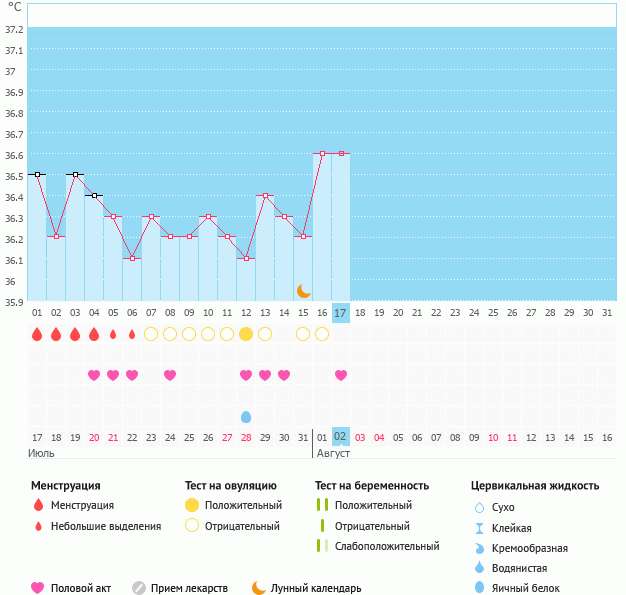Click the Кремообразная cervical fluid legend label
The height and width of the screenshot is (595, 626).
[x=531, y=548]
